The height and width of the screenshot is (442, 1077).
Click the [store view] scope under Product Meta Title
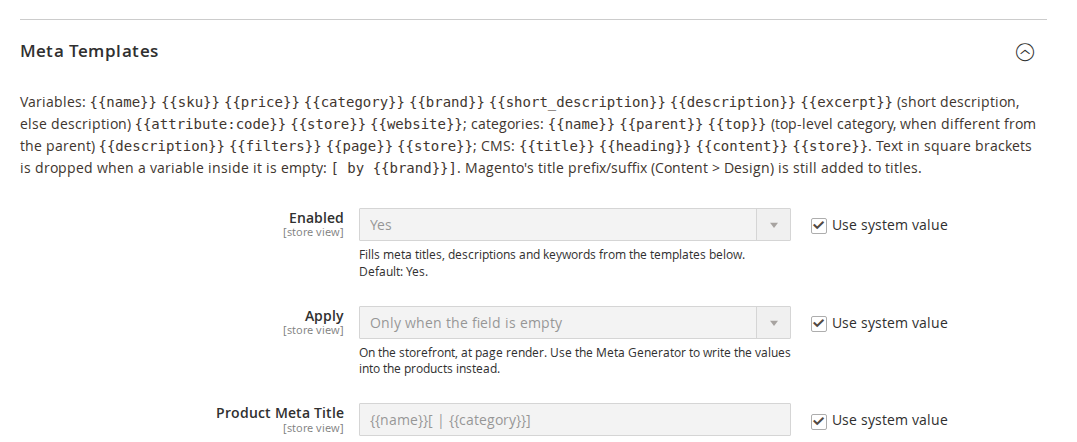click(x=313, y=428)
